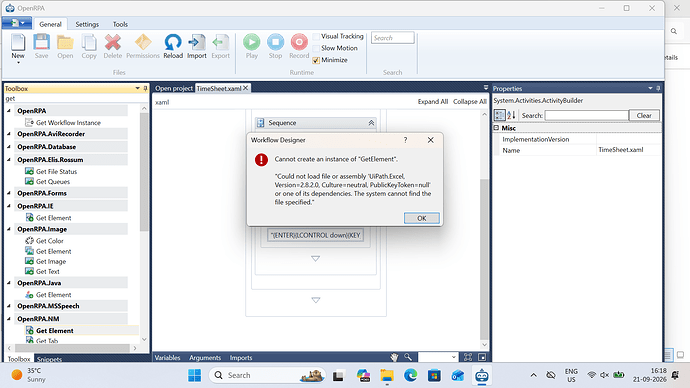Open the Variables designer tab
This screenshot has width=690, height=388.
click(167, 358)
